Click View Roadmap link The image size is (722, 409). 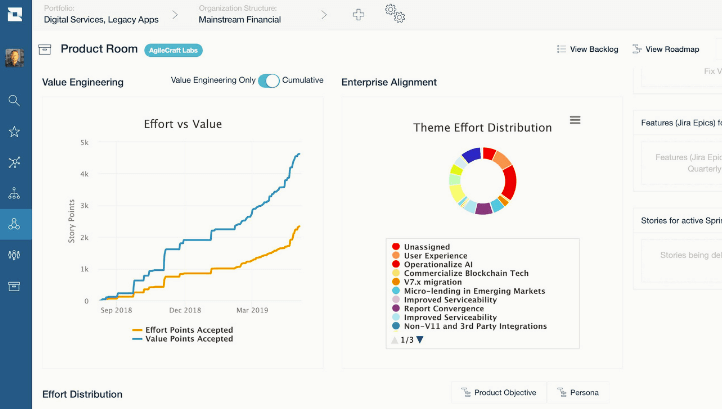click(x=665, y=49)
